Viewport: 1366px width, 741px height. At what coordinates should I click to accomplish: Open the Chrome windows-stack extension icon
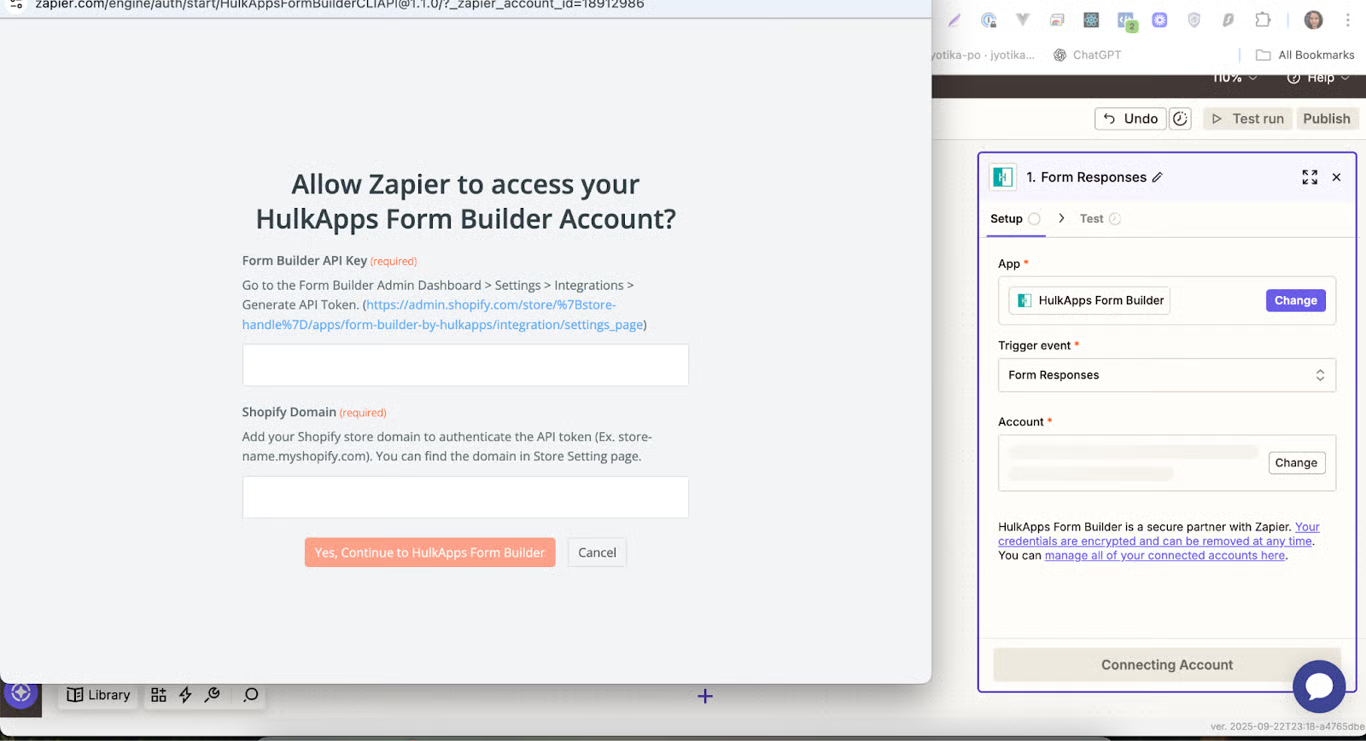(1057, 20)
